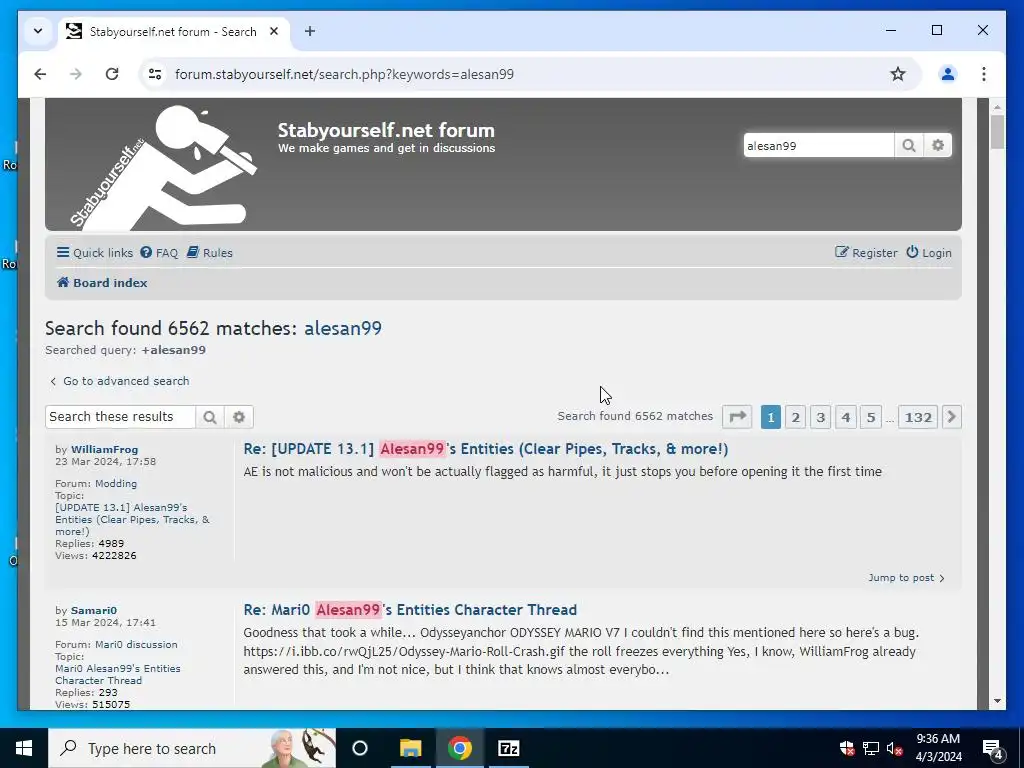Image resolution: width=1024 pixels, height=768 pixels.
Task: Click the browser address bar URL
Action: point(344,74)
